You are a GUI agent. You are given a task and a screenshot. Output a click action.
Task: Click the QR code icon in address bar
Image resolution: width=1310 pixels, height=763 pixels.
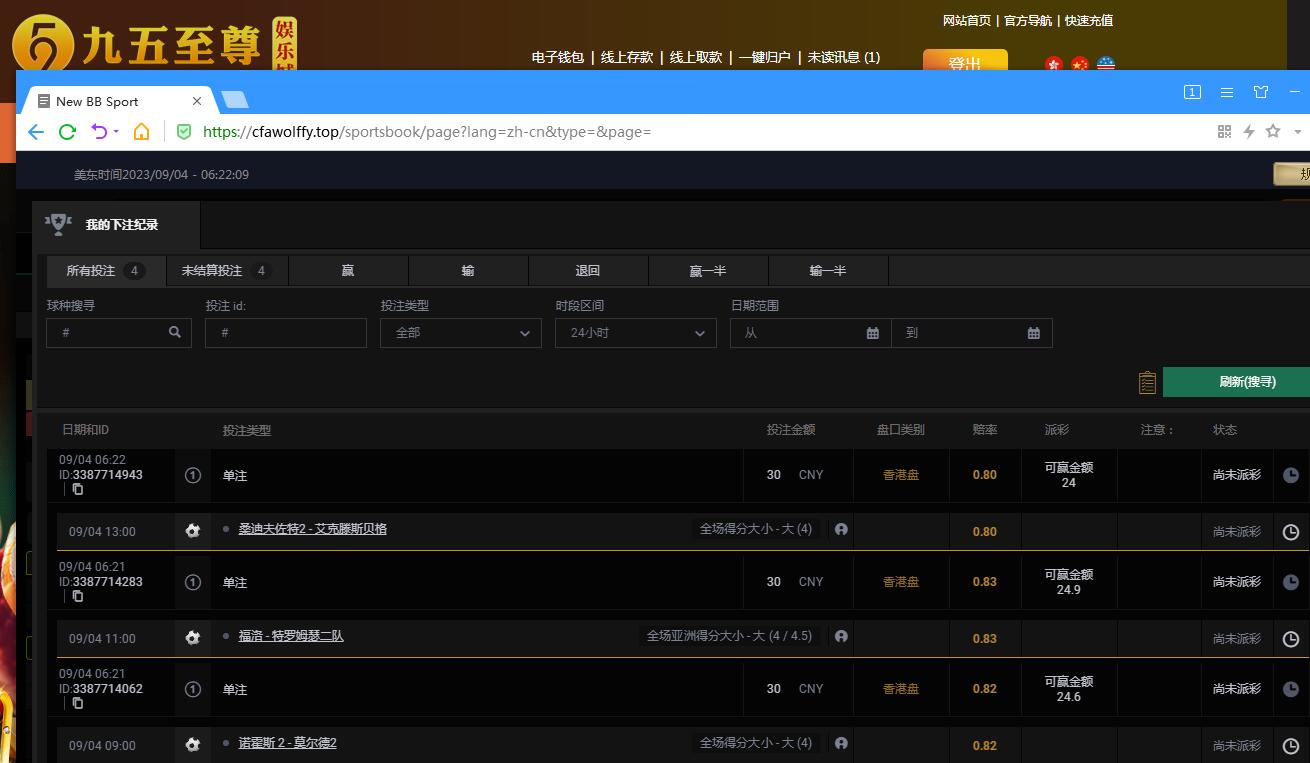1224,131
